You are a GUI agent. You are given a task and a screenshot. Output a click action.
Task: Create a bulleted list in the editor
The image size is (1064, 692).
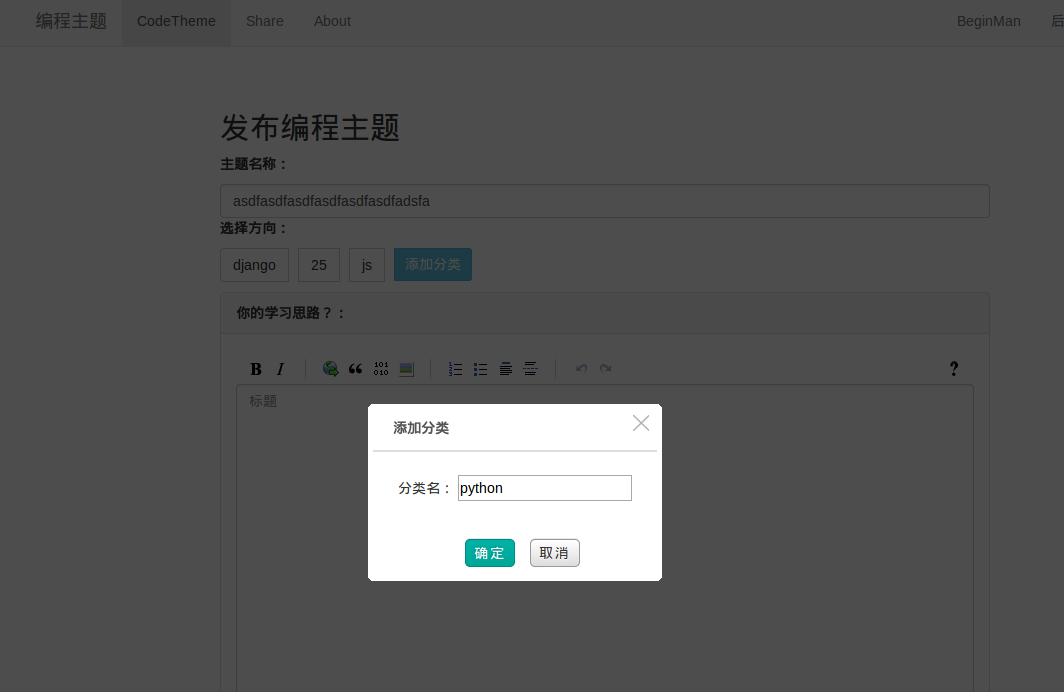click(480, 369)
